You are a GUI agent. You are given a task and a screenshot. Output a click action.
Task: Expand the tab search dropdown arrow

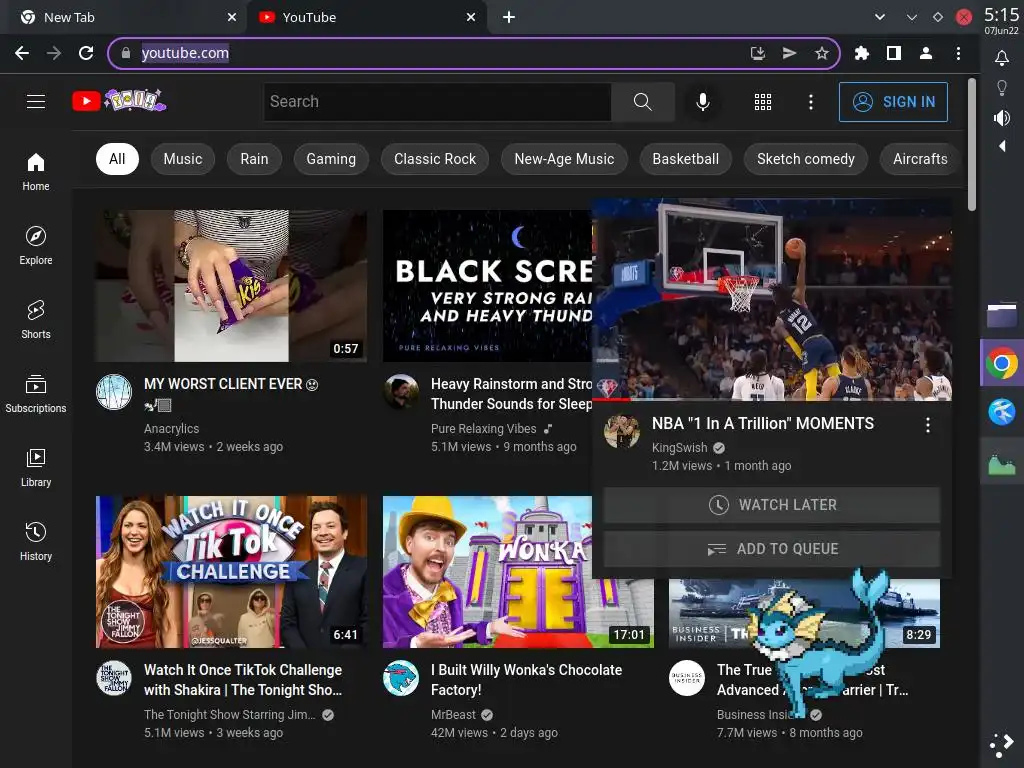coord(880,17)
